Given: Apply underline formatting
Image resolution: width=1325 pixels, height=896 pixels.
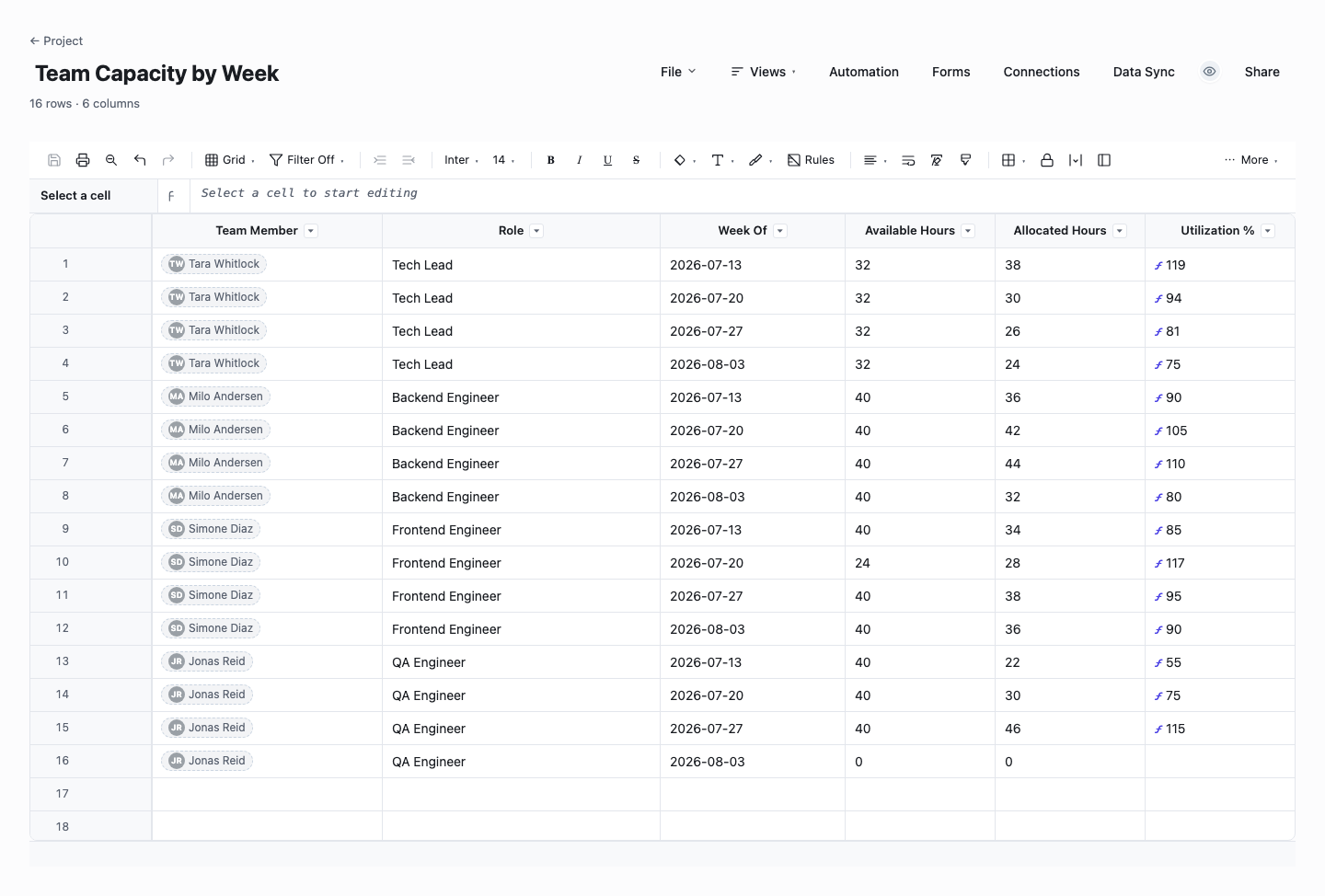Looking at the screenshot, I should coord(607,160).
